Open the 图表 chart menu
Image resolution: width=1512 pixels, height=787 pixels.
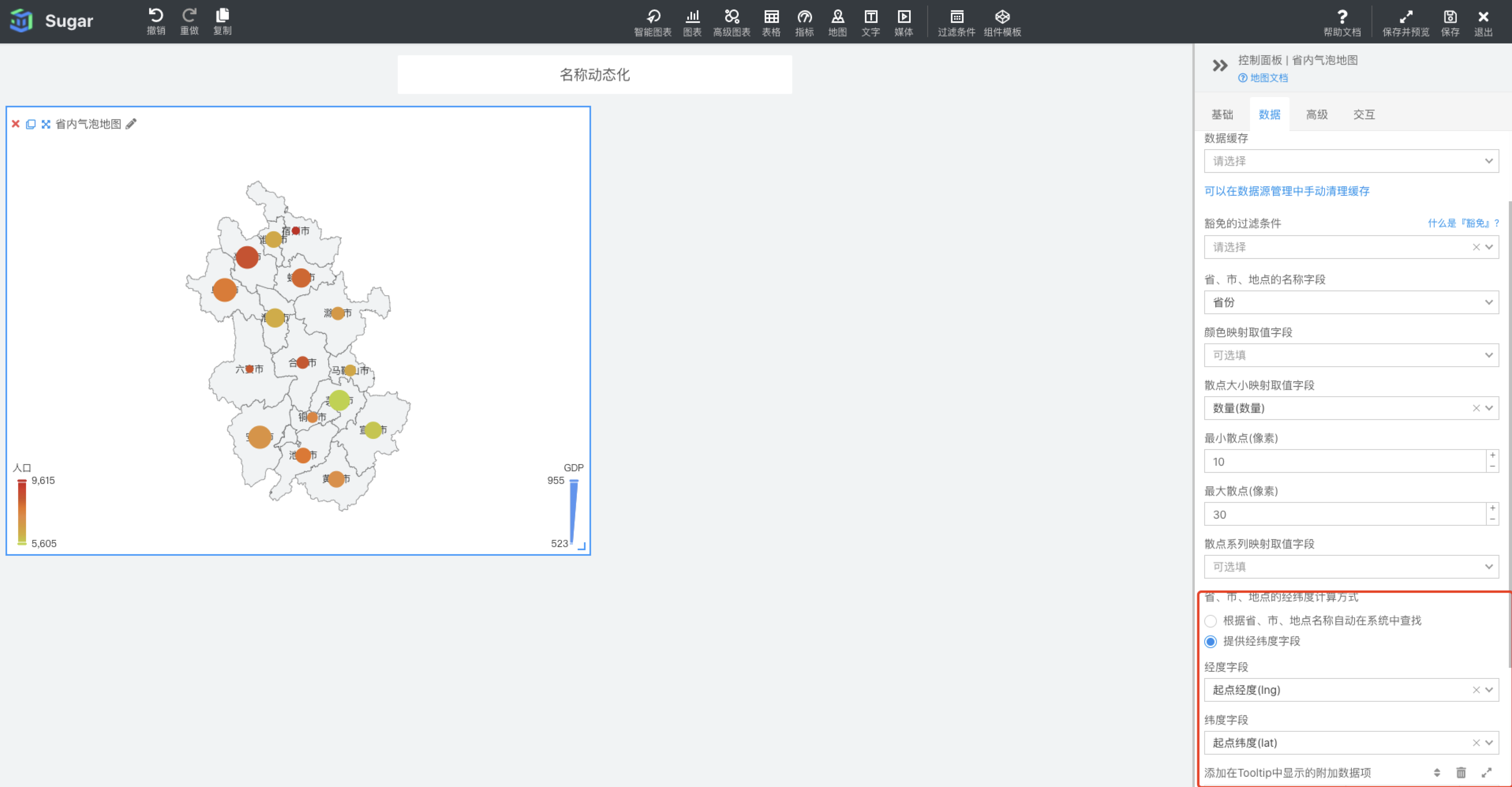click(x=692, y=23)
